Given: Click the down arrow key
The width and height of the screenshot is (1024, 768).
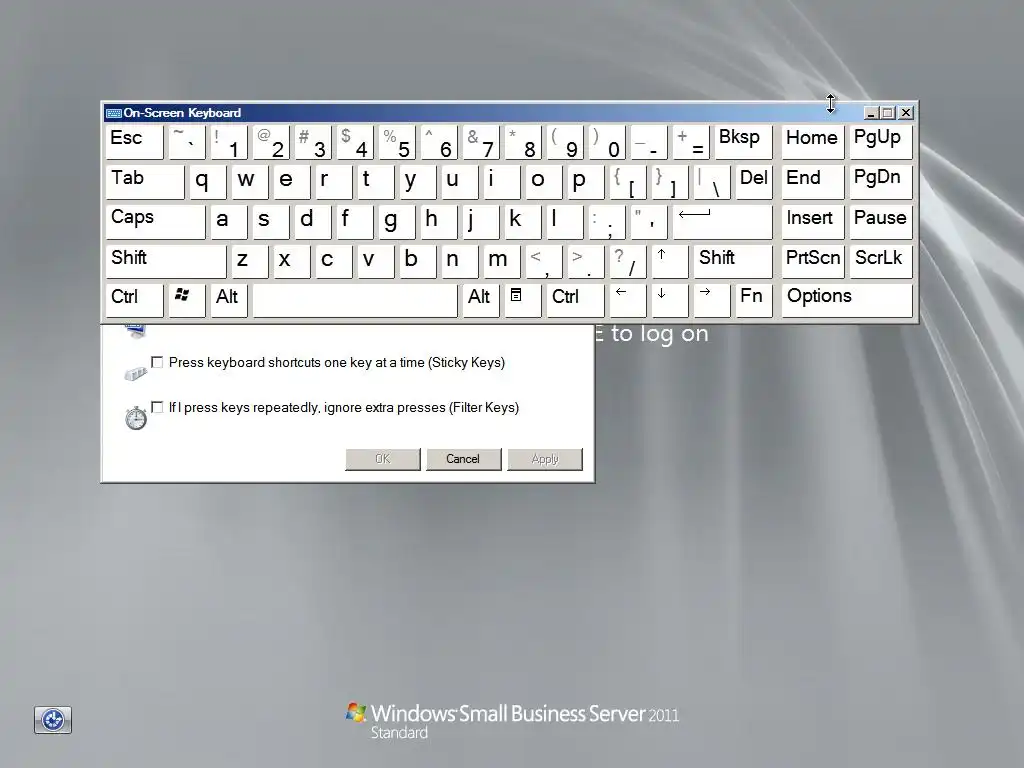Looking at the screenshot, I should pos(669,300).
